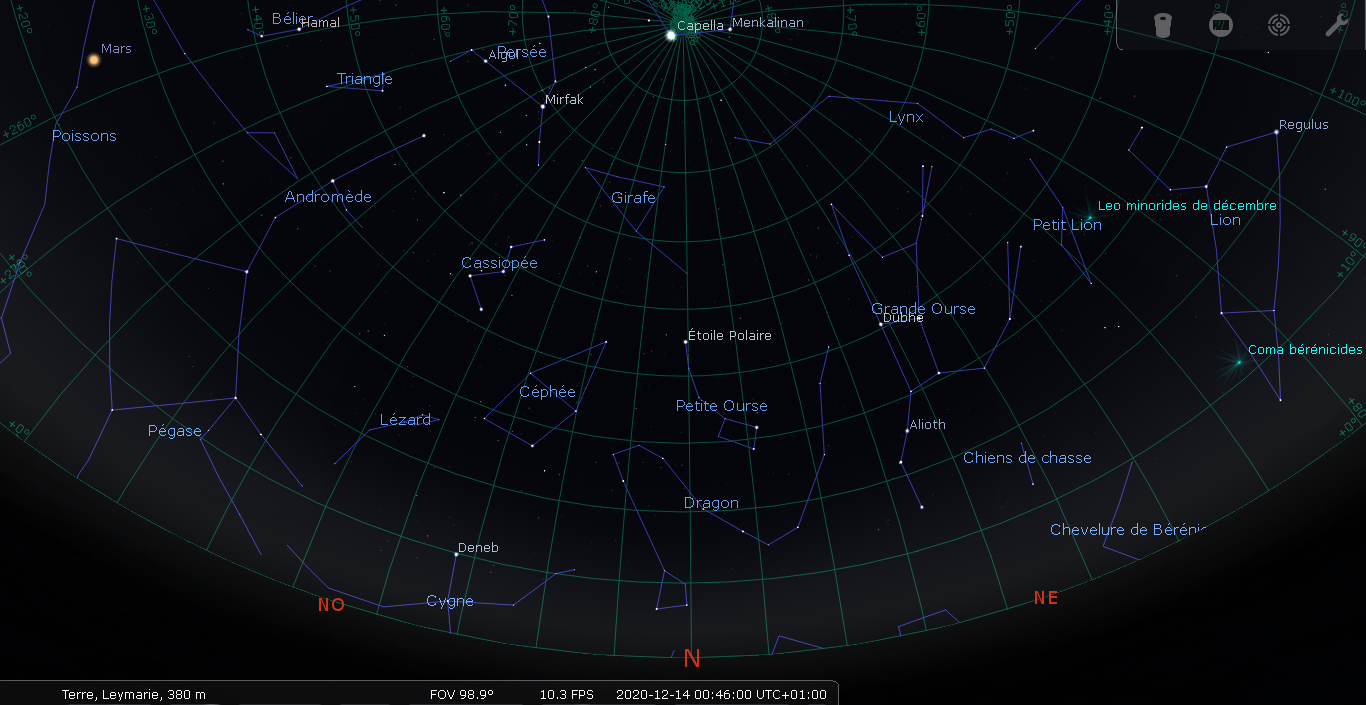Click the Alioth star label

pyautogui.click(x=928, y=424)
